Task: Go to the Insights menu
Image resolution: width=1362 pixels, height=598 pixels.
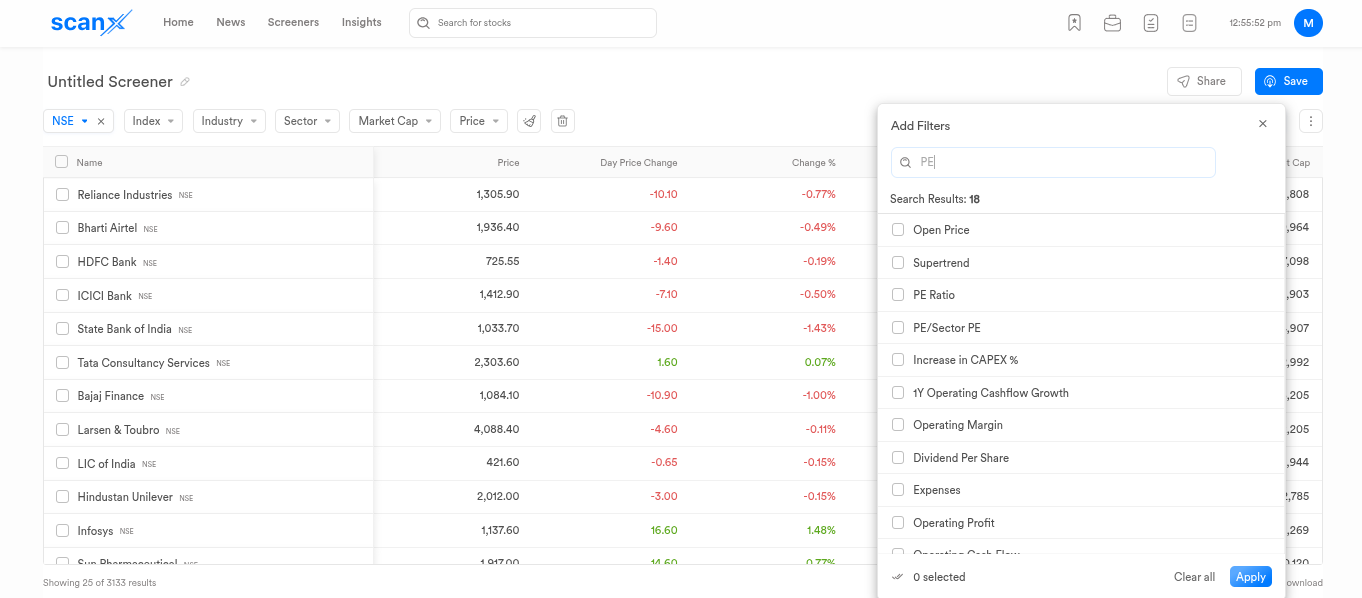Action: point(361,22)
